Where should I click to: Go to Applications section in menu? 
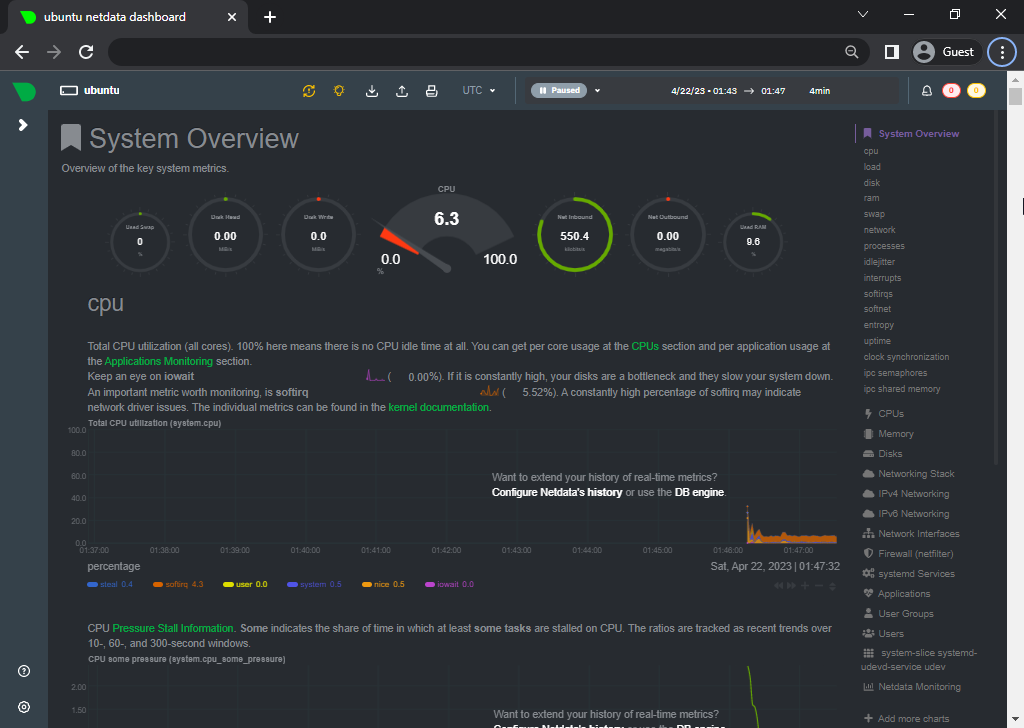pos(897,594)
